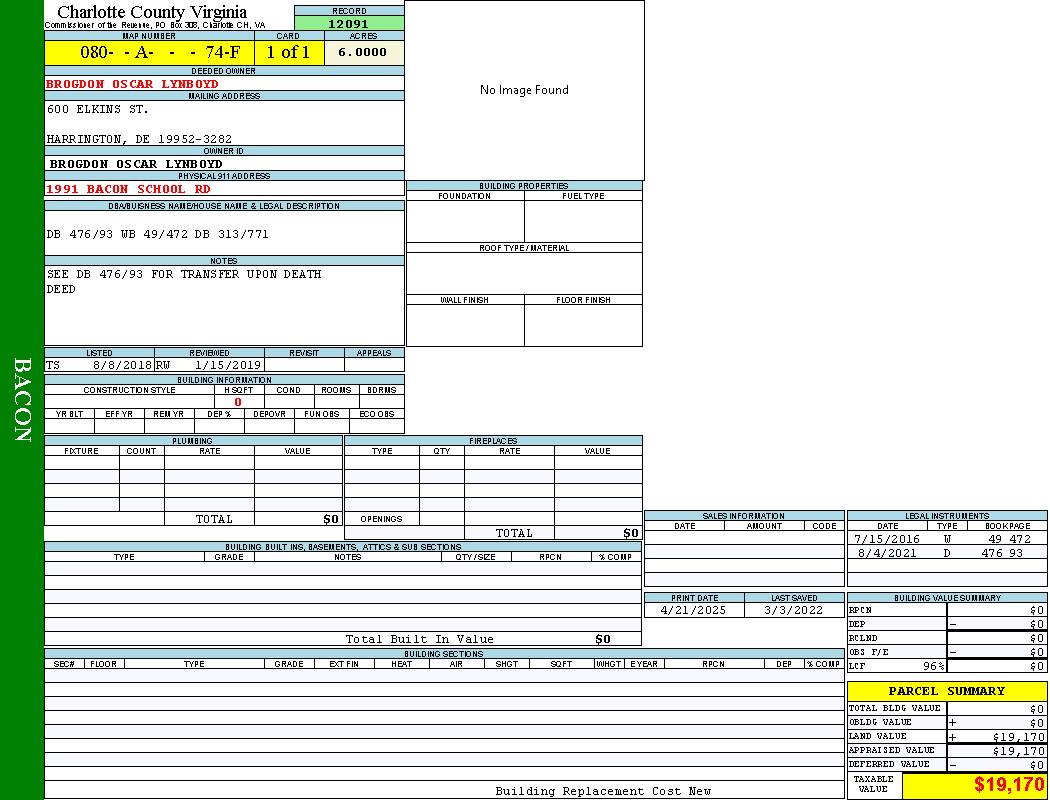The height and width of the screenshot is (800, 1050).
Task: Click the mailing address 600 ELKINS ST.
Action: coord(98,109)
